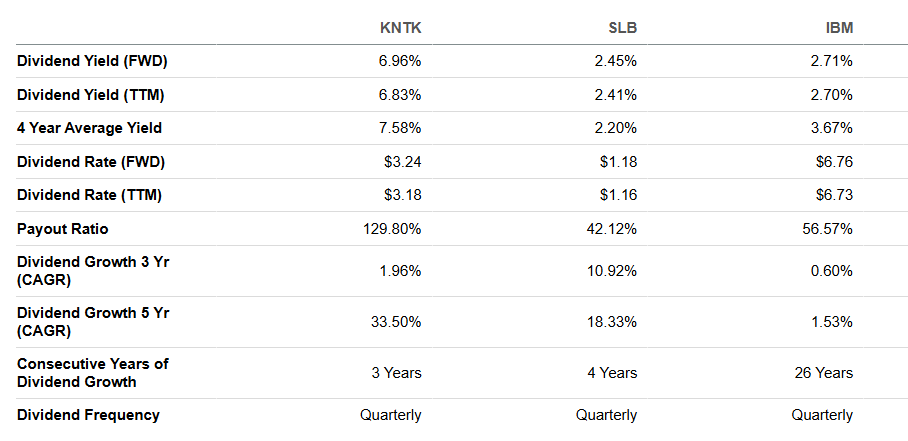
Task: Click the Dividend Rate (TTM) row label
Action: [89, 195]
